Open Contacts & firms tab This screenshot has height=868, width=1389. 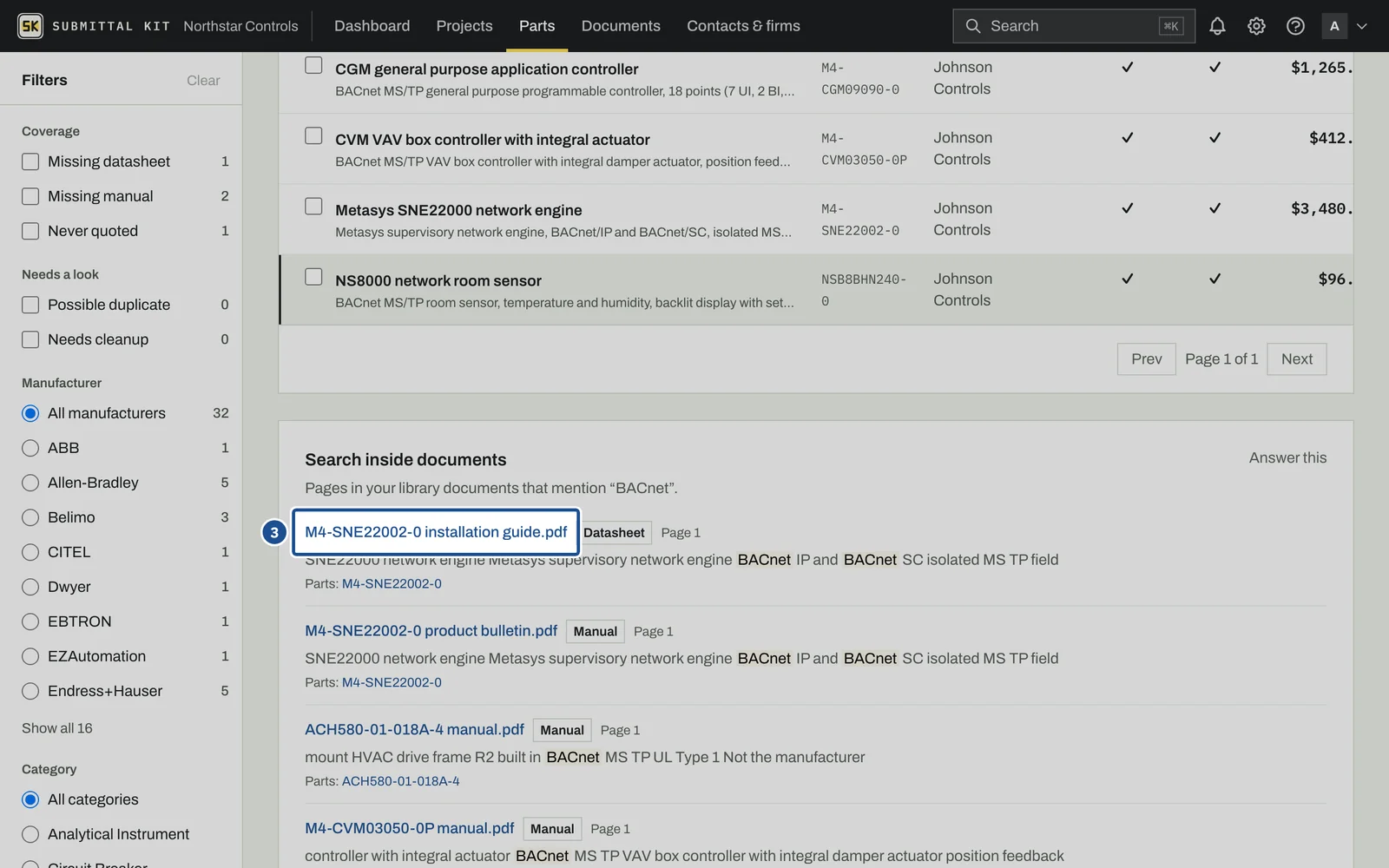743,26
